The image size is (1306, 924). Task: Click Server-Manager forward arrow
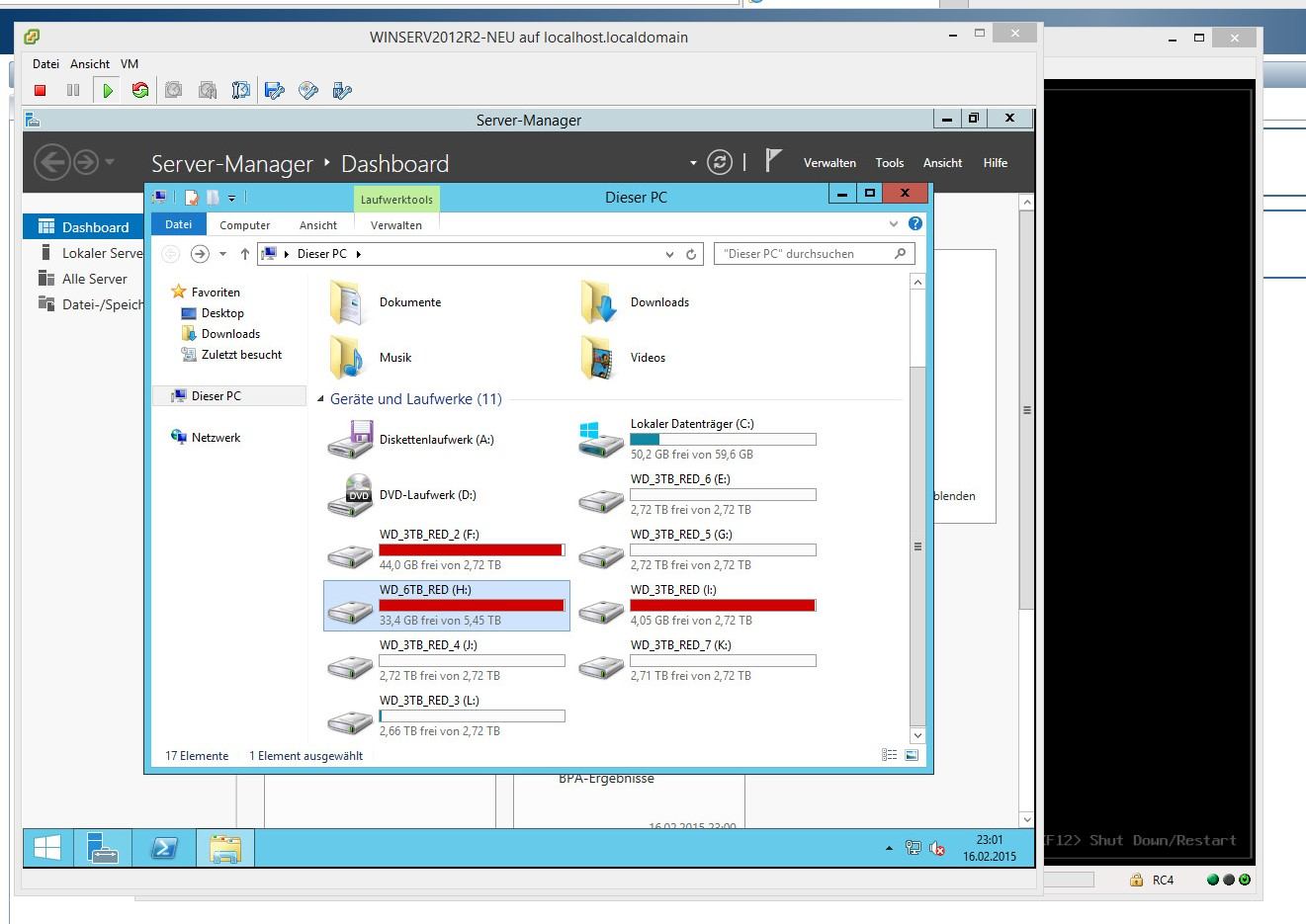point(86,162)
